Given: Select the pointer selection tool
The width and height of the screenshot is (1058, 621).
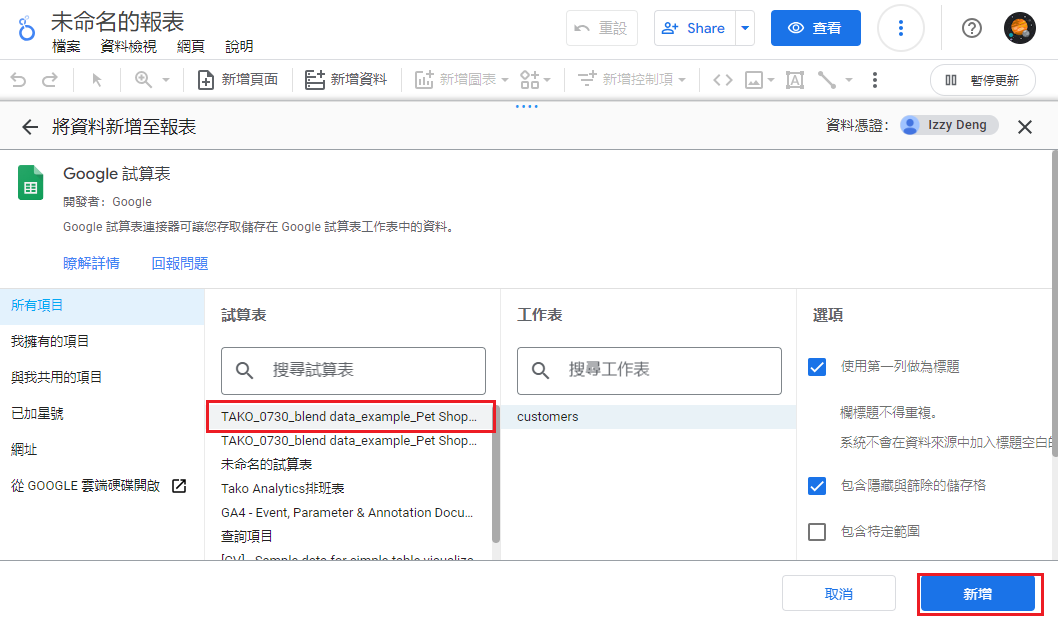Looking at the screenshot, I should (x=96, y=80).
